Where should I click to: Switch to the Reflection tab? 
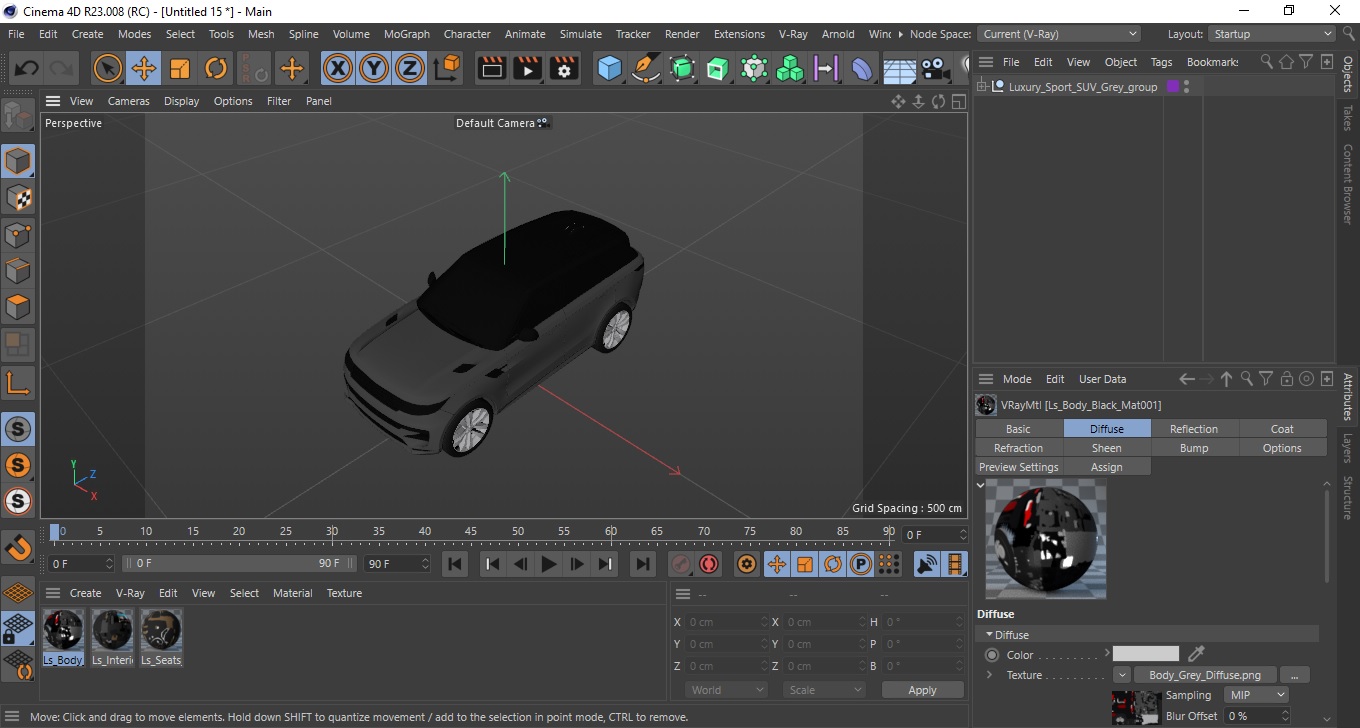[x=1194, y=429]
